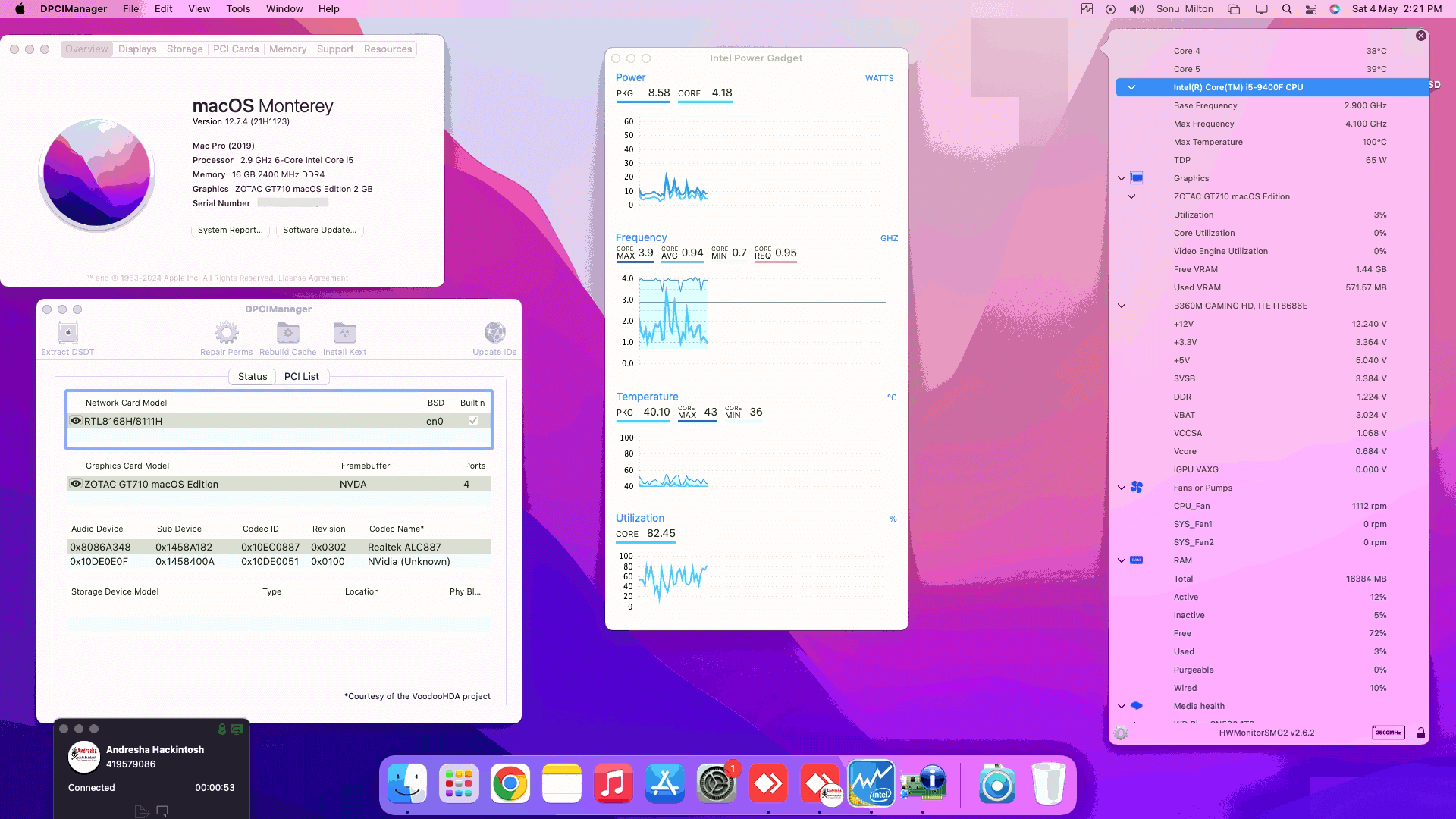Click the file transfer icon in AnyDesk panel
The width and height of the screenshot is (1456, 819).
[x=142, y=811]
